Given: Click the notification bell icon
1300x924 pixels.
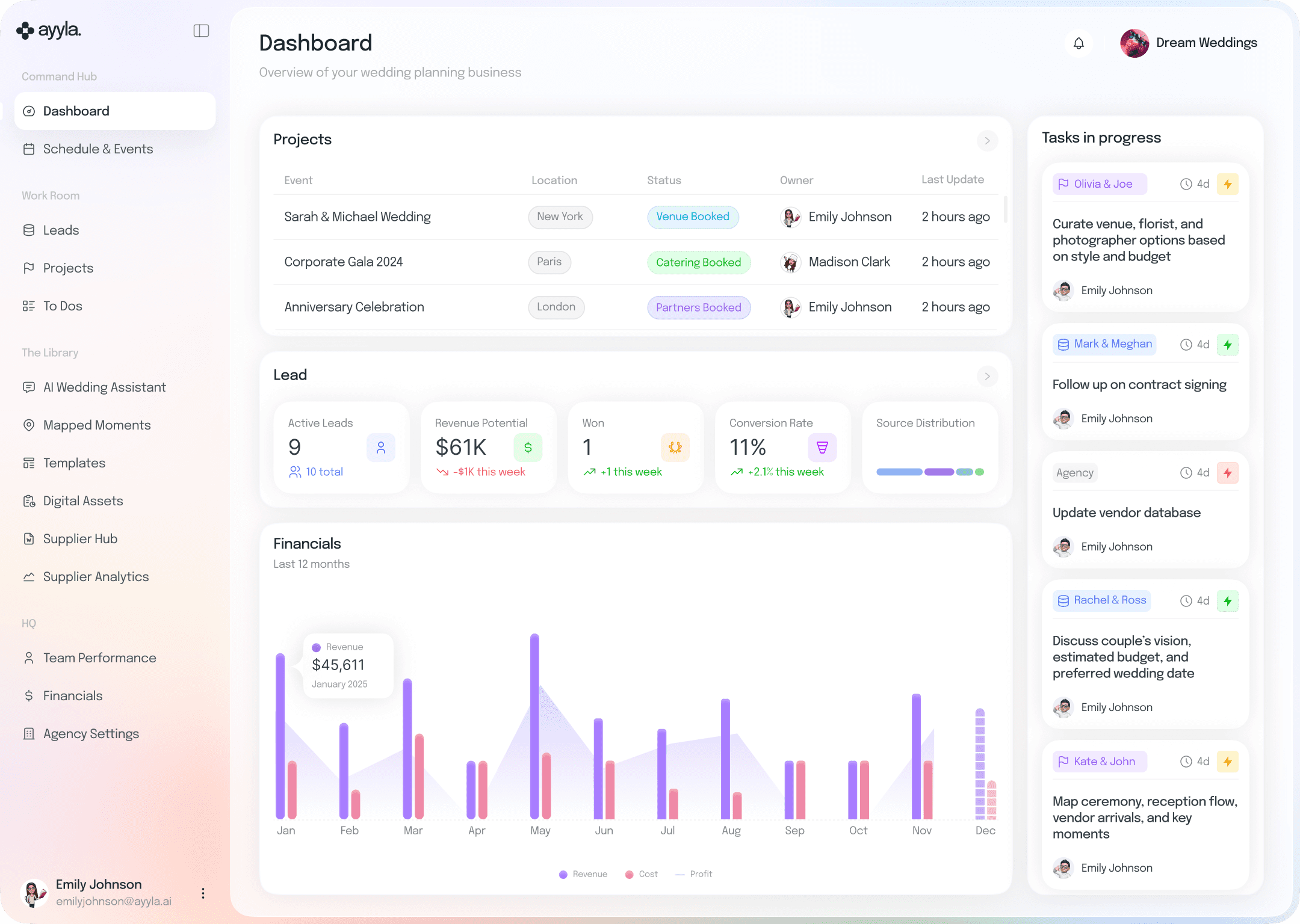Looking at the screenshot, I should 1079,43.
